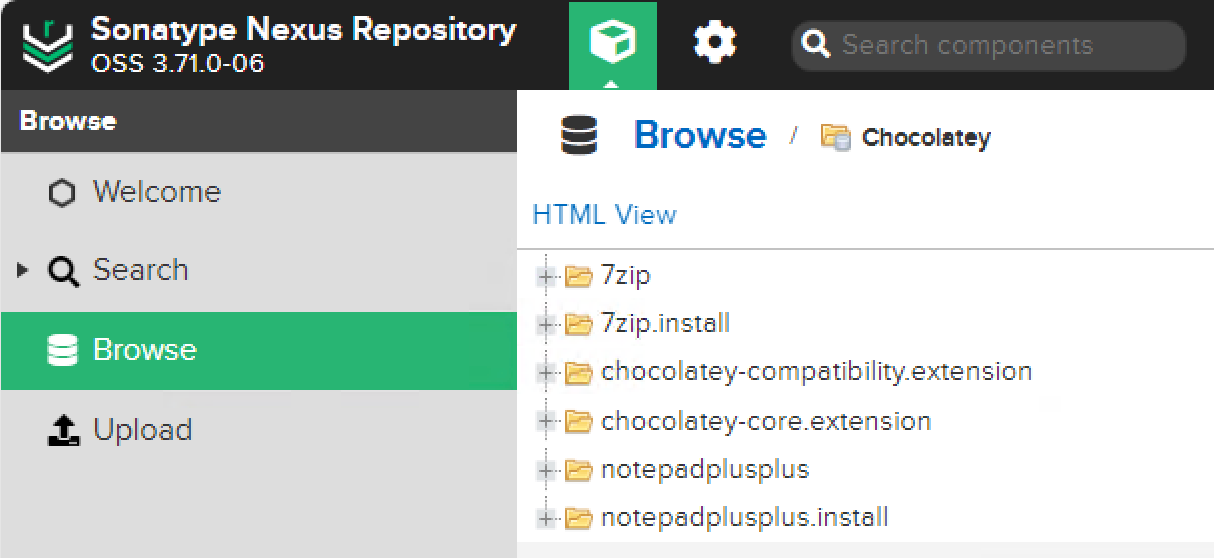Open the administration gear icon
This screenshot has width=1214, height=558.
point(715,44)
